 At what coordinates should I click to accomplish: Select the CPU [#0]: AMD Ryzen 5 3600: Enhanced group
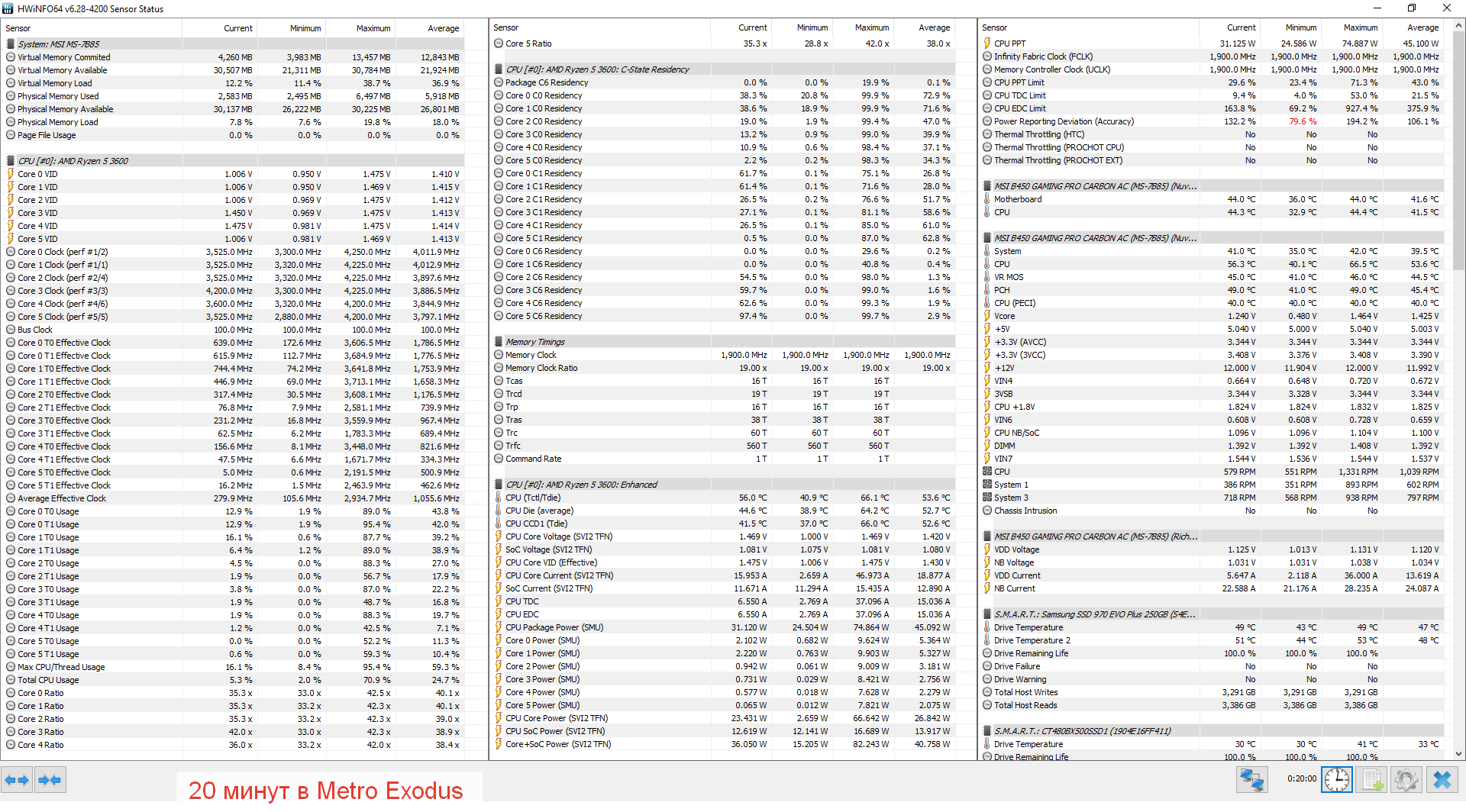[724, 485]
